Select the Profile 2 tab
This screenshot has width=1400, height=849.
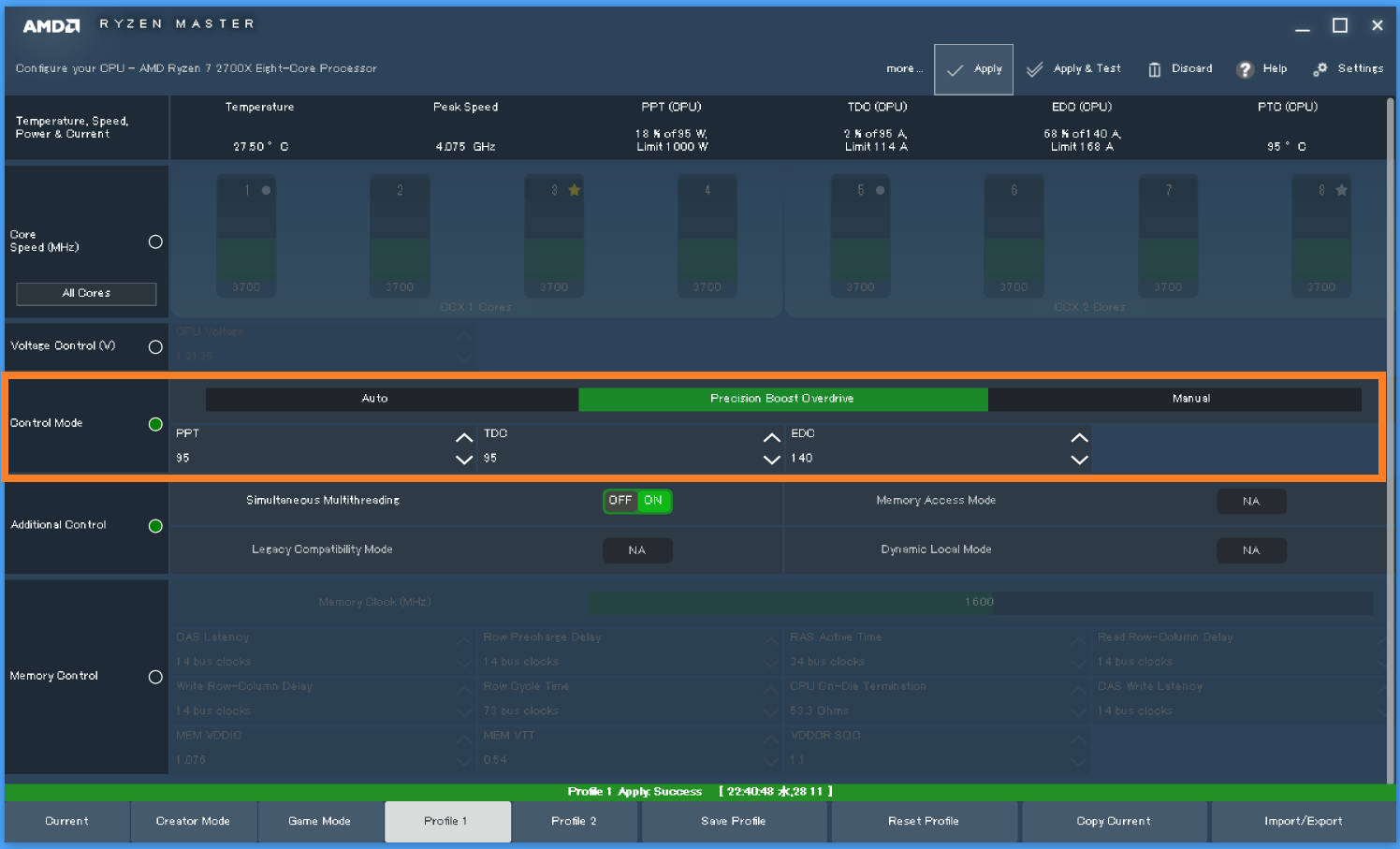(574, 822)
